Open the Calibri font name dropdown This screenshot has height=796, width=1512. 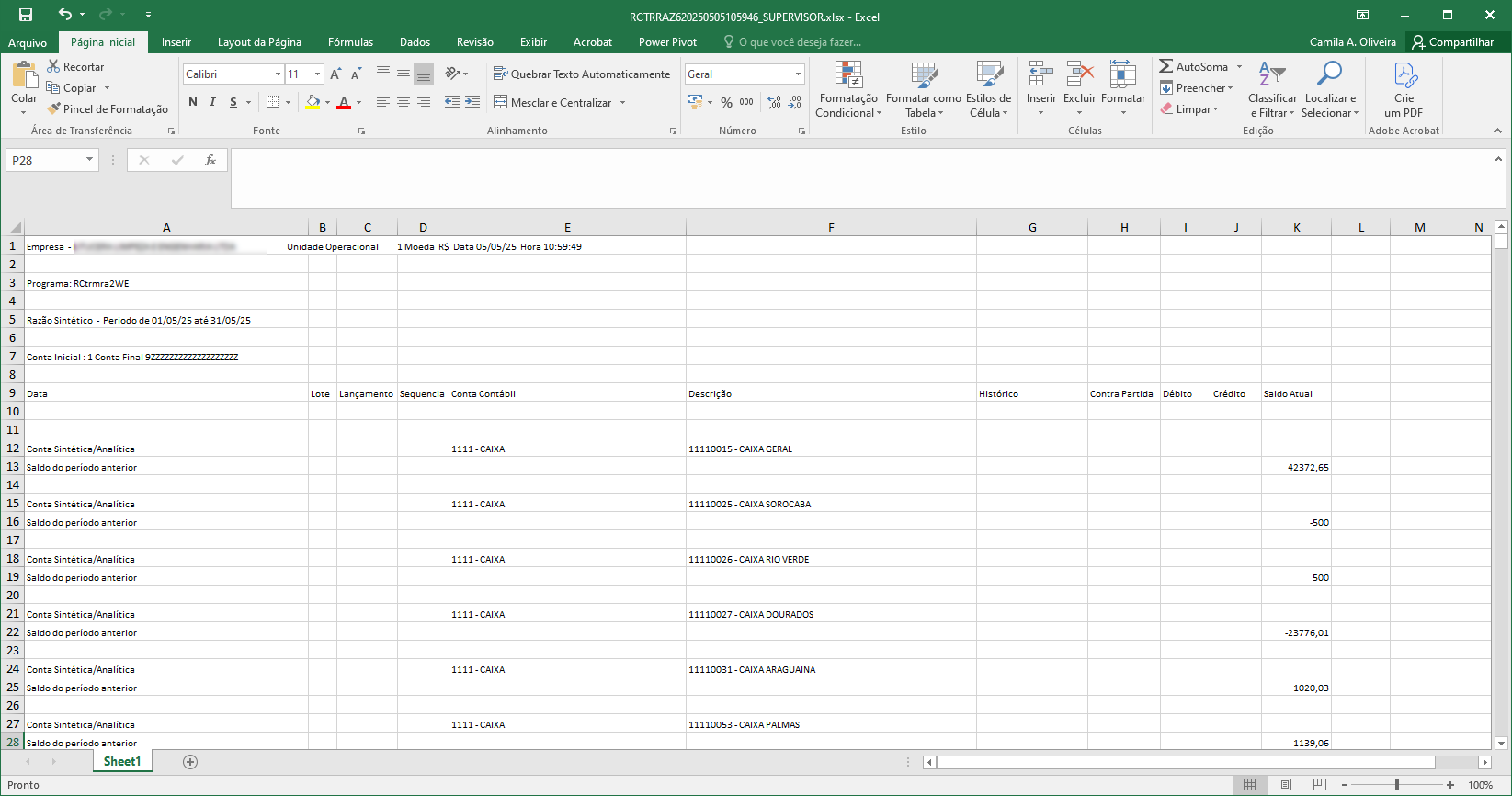click(x=278, y=74)
